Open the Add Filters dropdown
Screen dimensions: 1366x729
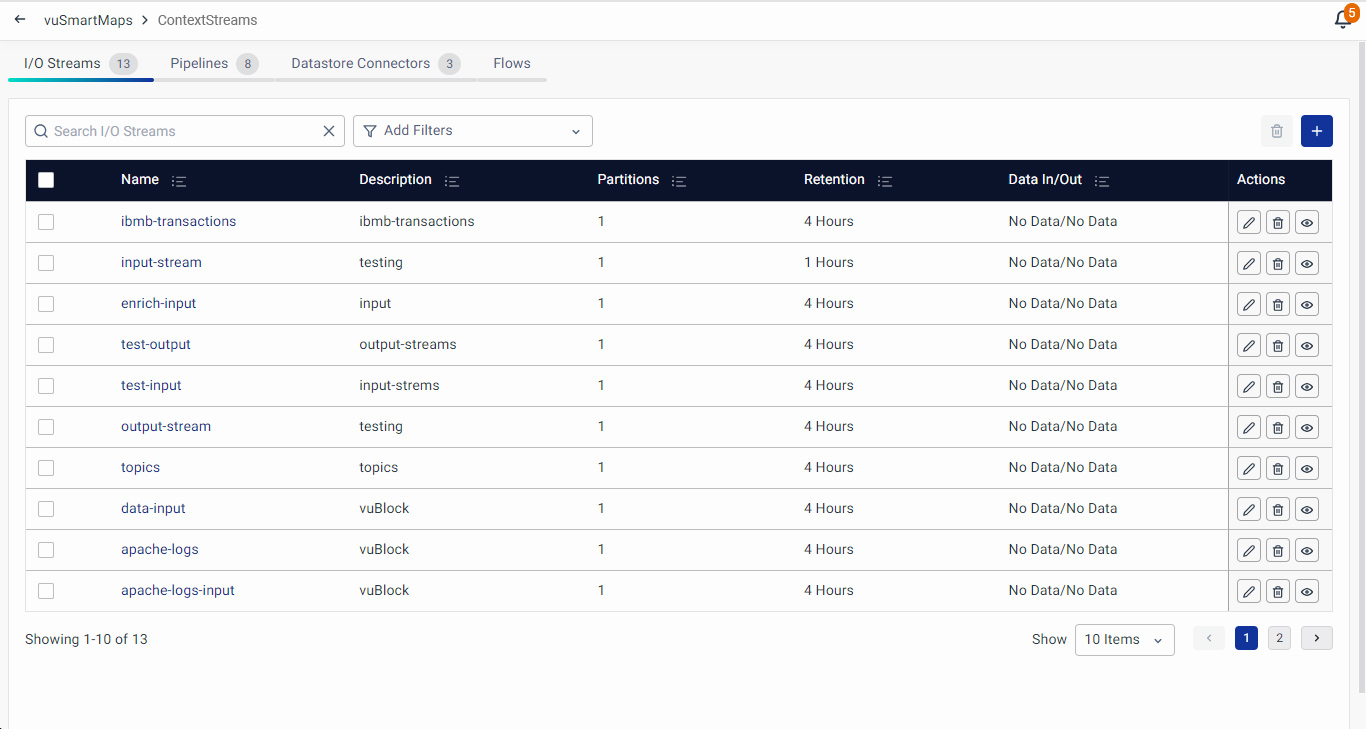(x=472, y=131)
